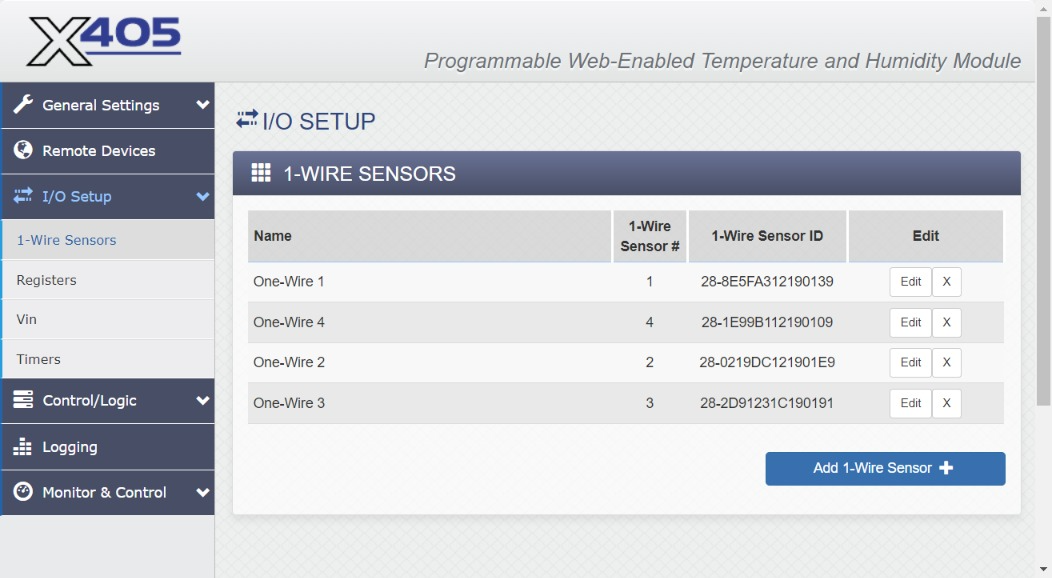The width and height of the screenshot is (1052, 578).
Task: Expand the General Settings chevron
Action: 203,105
